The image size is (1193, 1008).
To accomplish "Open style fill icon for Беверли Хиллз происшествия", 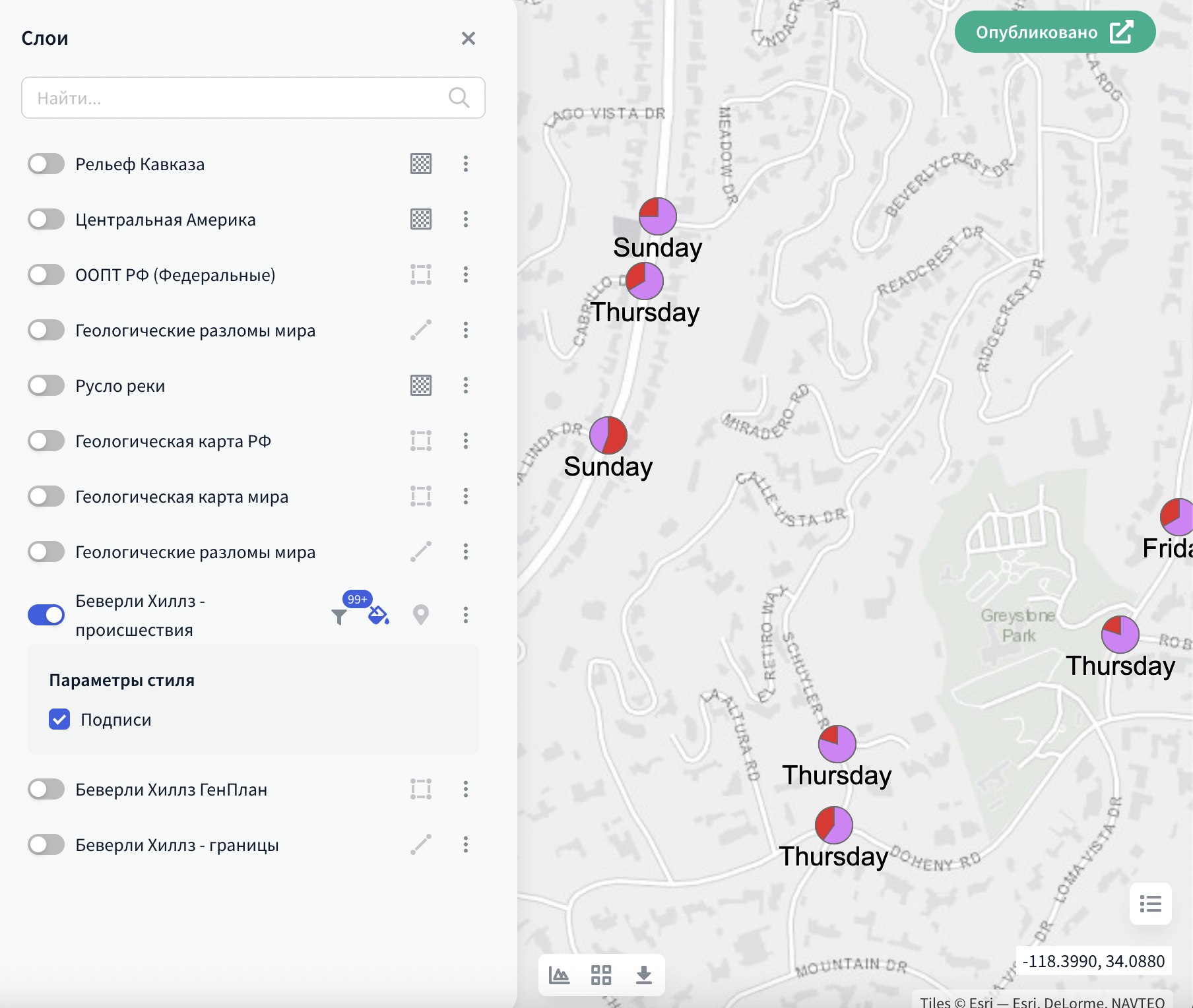I will click(378, 615).
